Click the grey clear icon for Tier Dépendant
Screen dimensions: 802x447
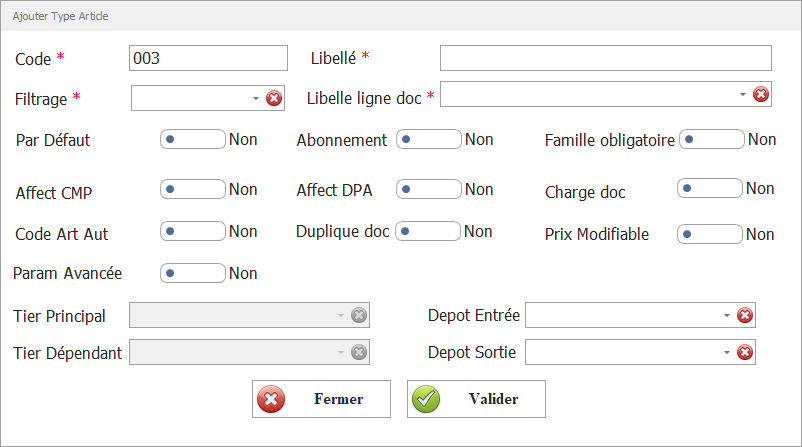click(x=359, y=353)
